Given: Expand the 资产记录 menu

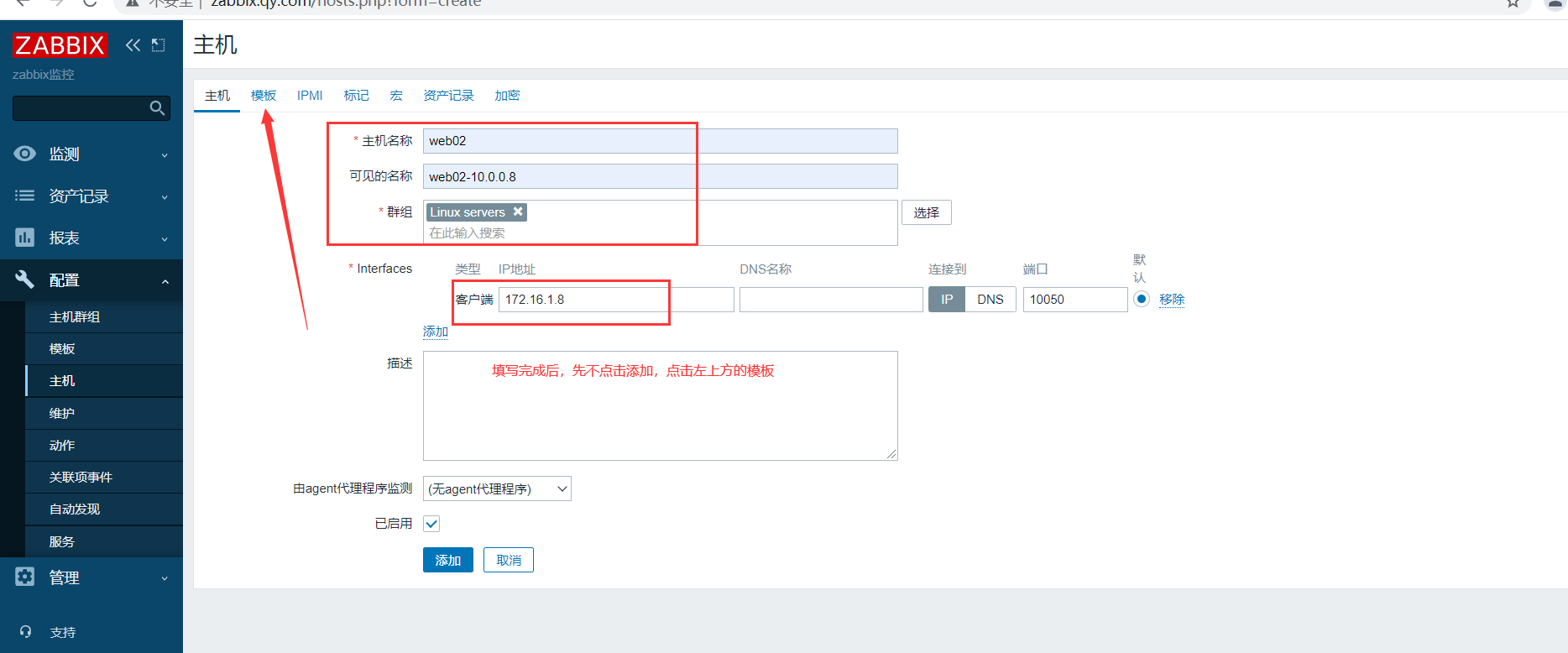Looking at the screenshot, I should tap(165, 196).
